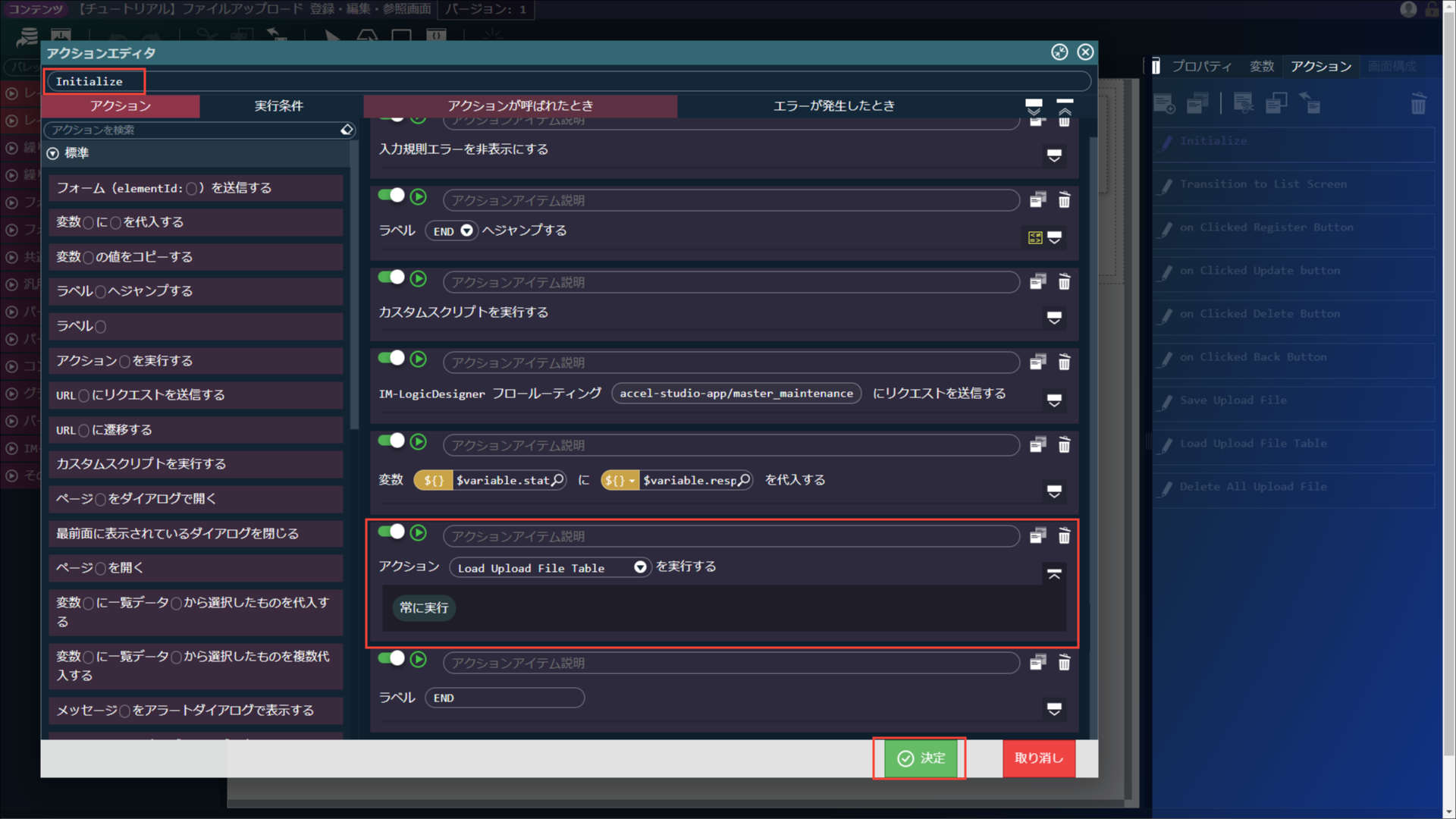Screen dimensions: 1456x819
Task: Click the 常に実行 condition button
Action: [x=424, y=607]
